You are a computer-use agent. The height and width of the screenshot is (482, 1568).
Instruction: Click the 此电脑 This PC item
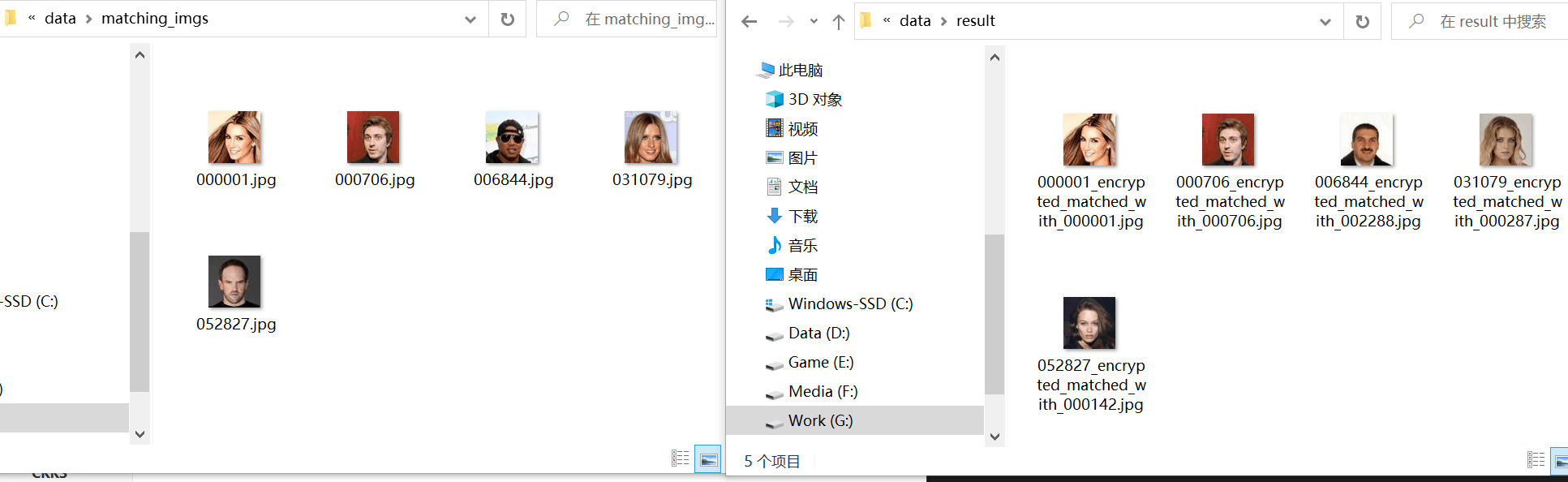[x=800, y=70]
